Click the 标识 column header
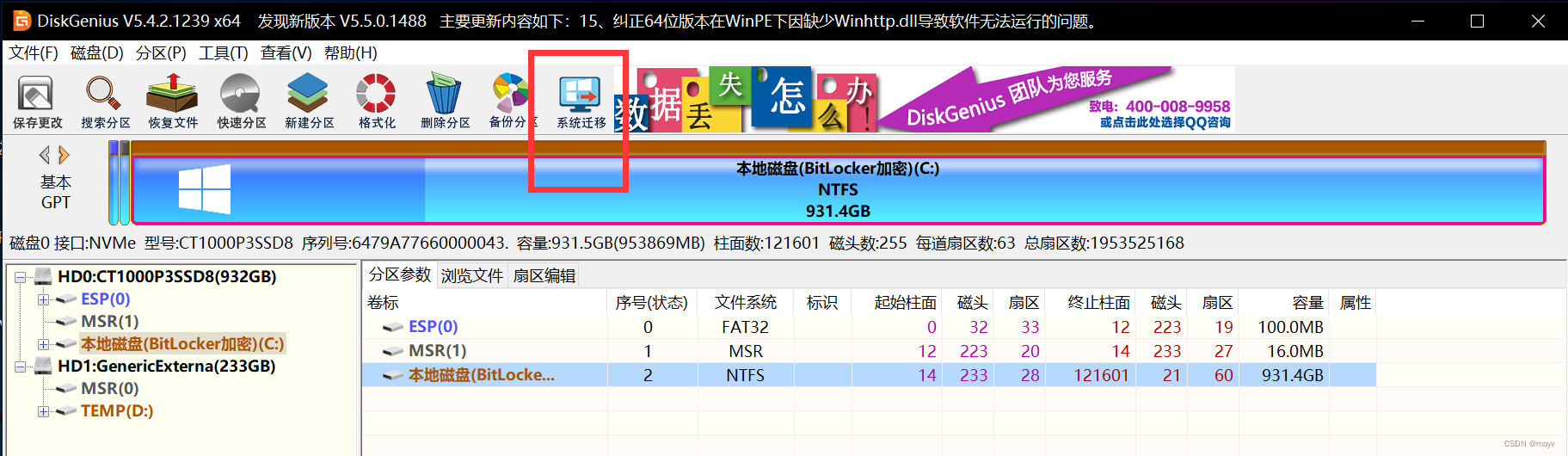 click(822, 302)
